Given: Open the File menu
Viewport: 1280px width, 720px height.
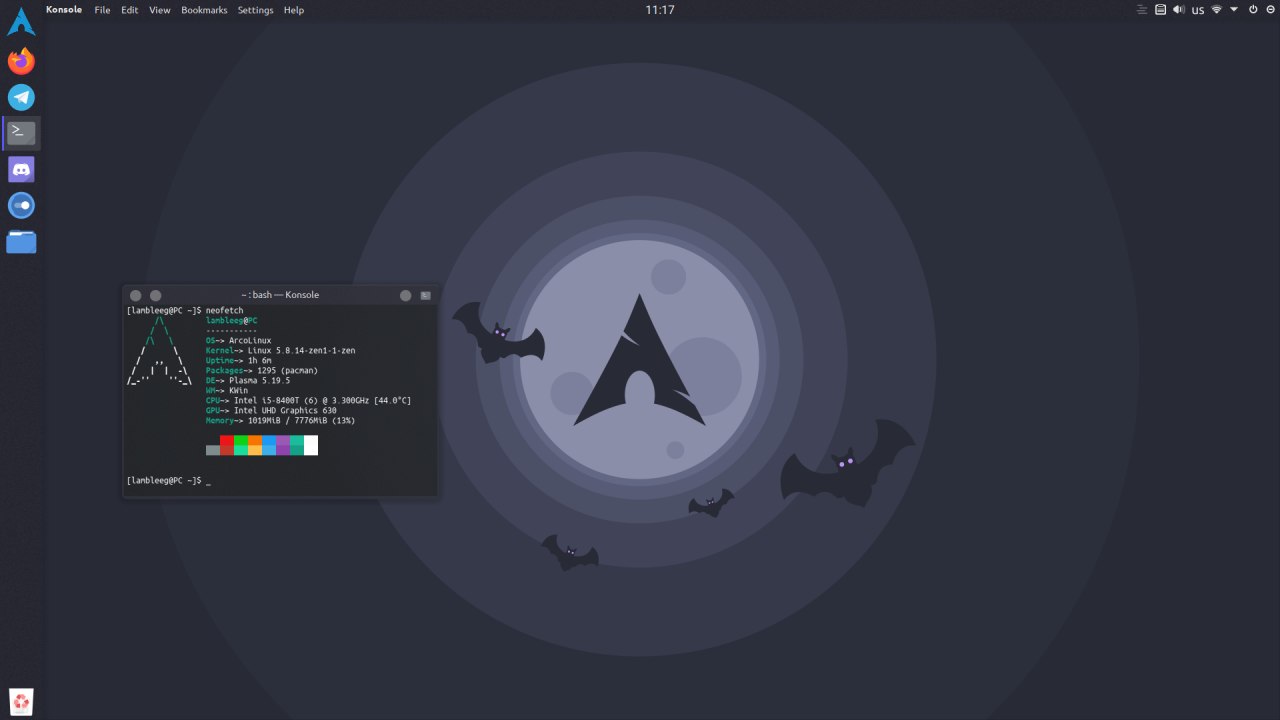Looking at the screenshot, I should tap(102, 10).
